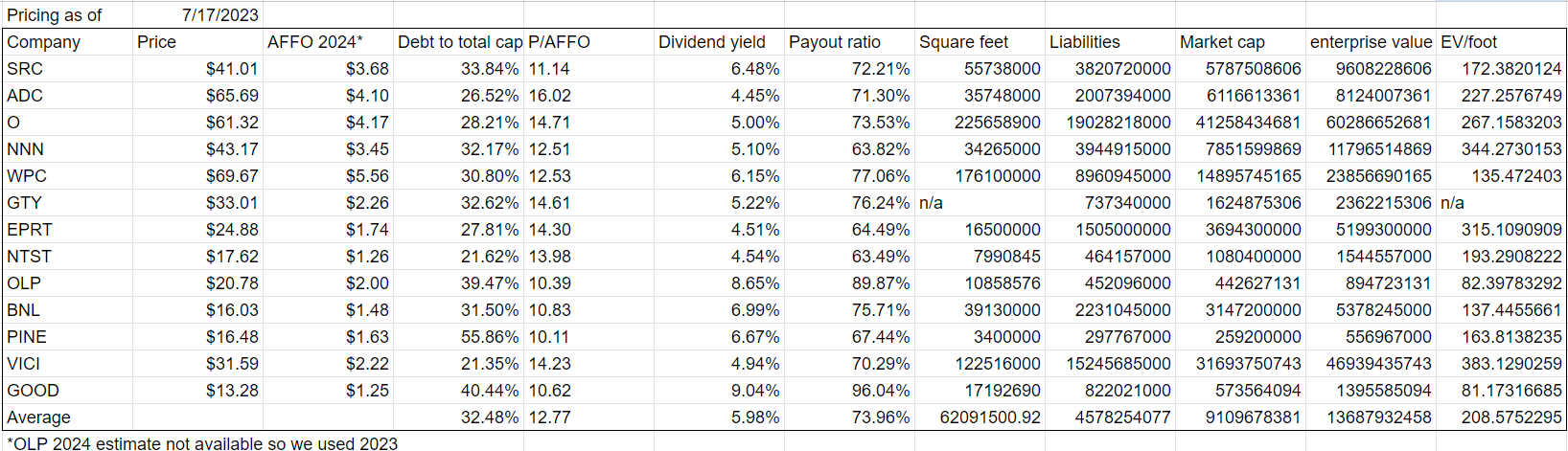The height and width of the screenshot is (451, 1568).
Task: Select EPRT's payout ratio 64.49%
Action: pyautogui.click(x=880, y=230)
